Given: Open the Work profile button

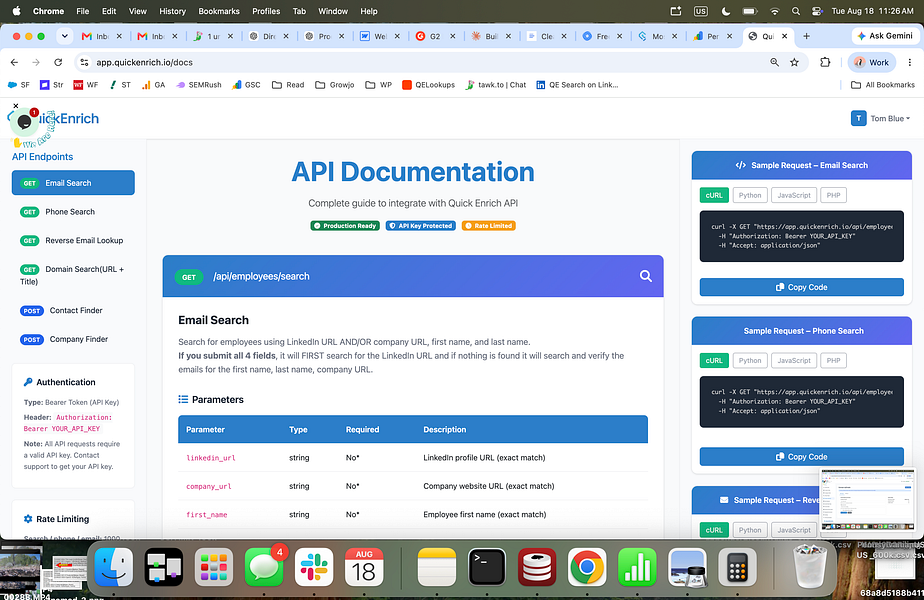Looking at the screenshot, I should pos(872,62).
